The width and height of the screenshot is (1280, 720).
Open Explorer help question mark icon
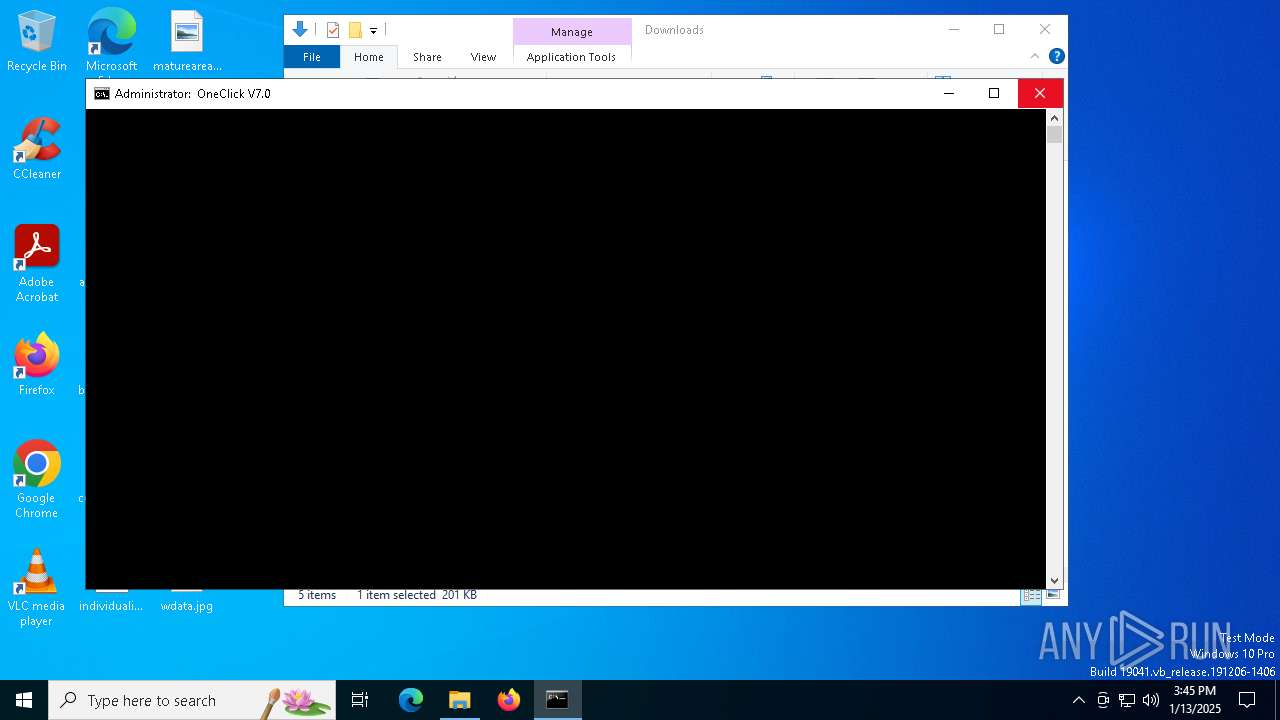point(1056,56)
